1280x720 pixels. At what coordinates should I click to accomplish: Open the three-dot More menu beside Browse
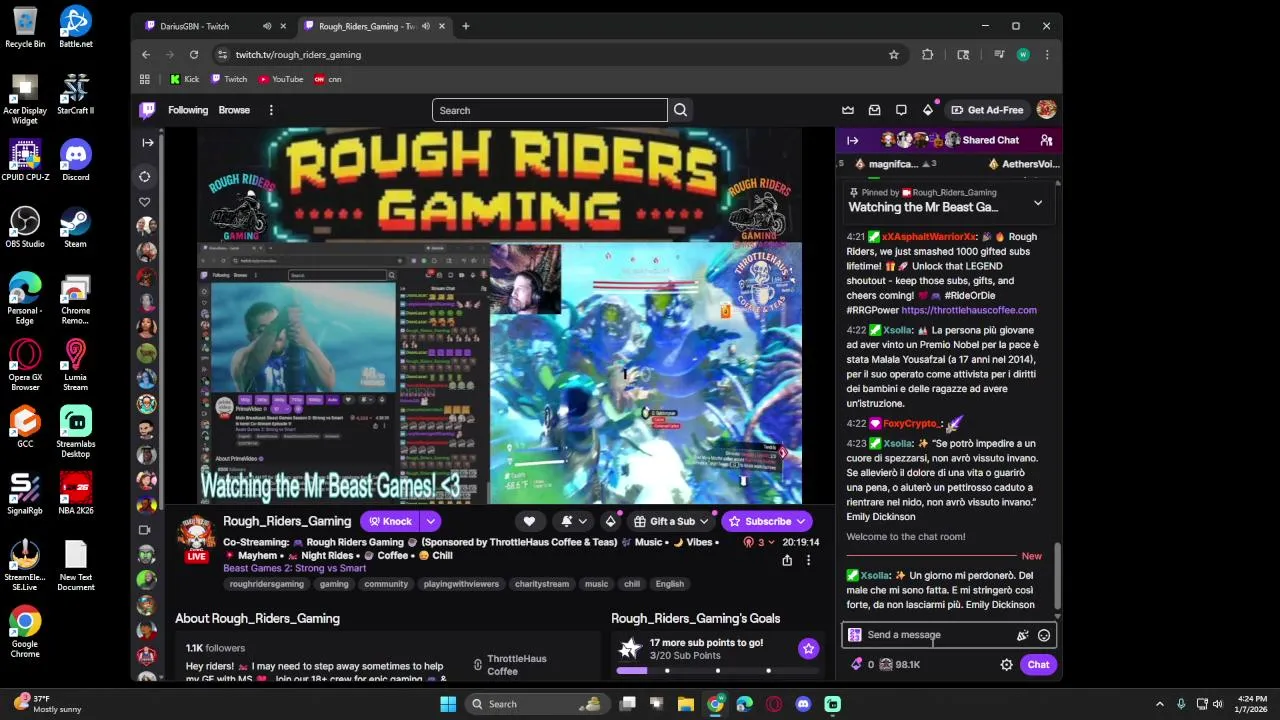tap(271, 110)
